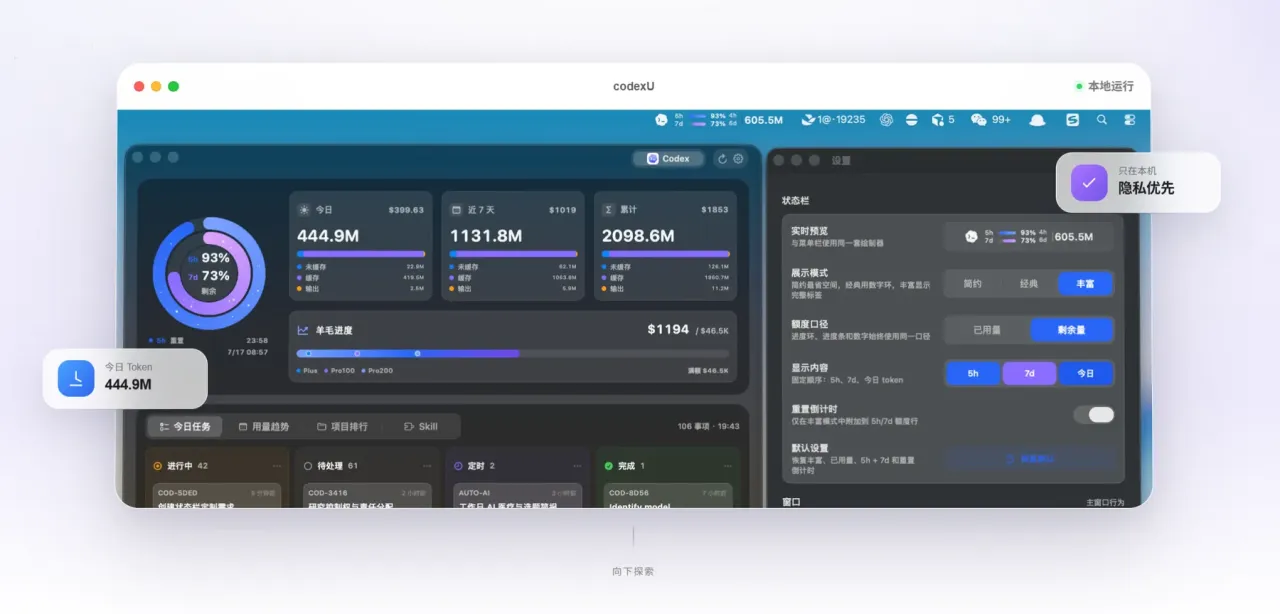Click the 5h/7d remaining quota ring

[209, 274]
